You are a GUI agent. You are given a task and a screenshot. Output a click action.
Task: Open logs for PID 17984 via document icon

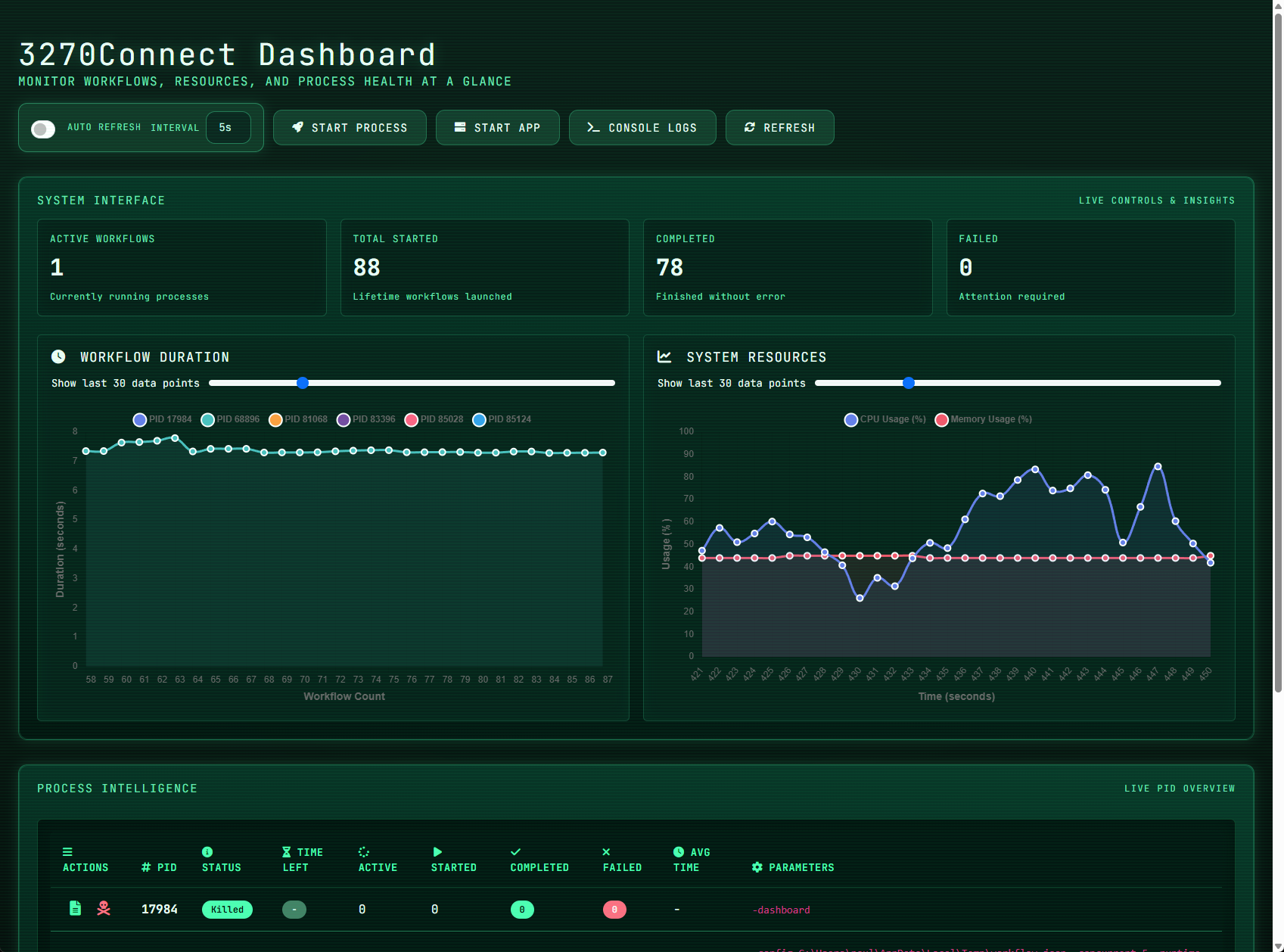coord(75,907)
